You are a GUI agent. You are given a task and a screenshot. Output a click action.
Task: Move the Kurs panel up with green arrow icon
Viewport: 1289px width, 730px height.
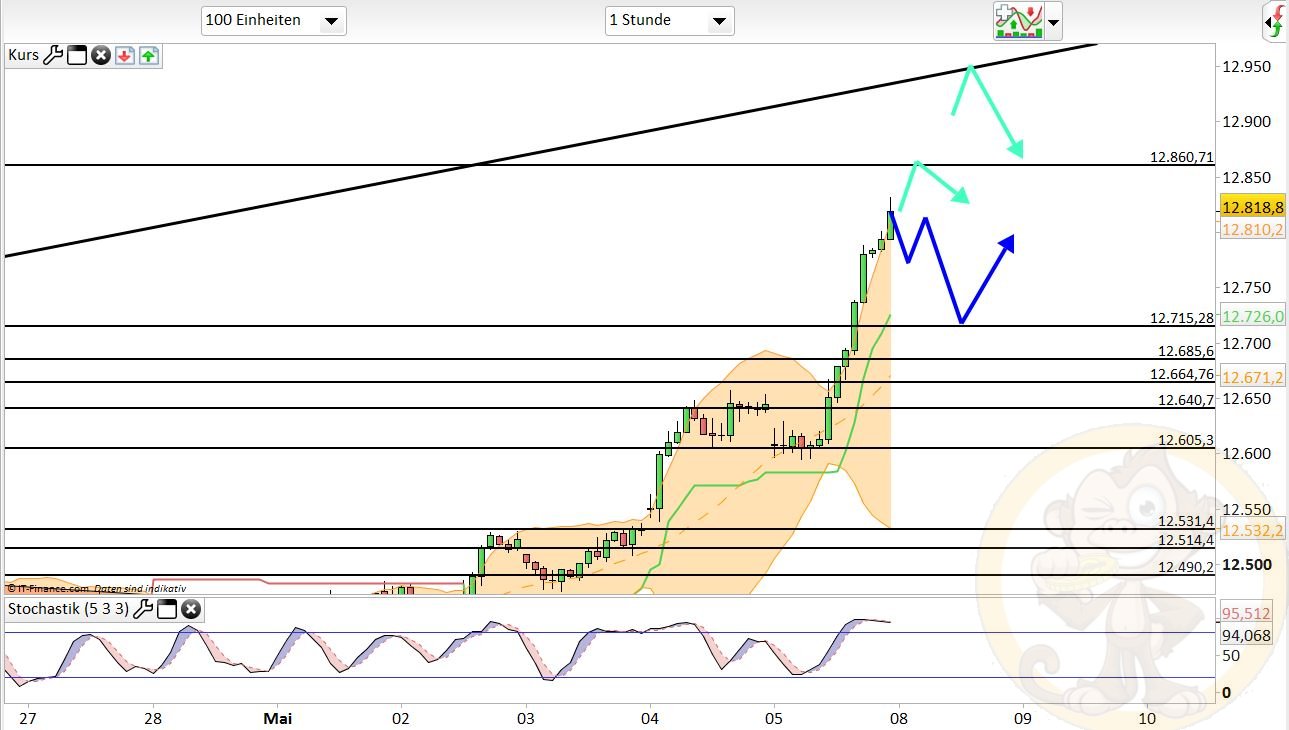[148, 55]
